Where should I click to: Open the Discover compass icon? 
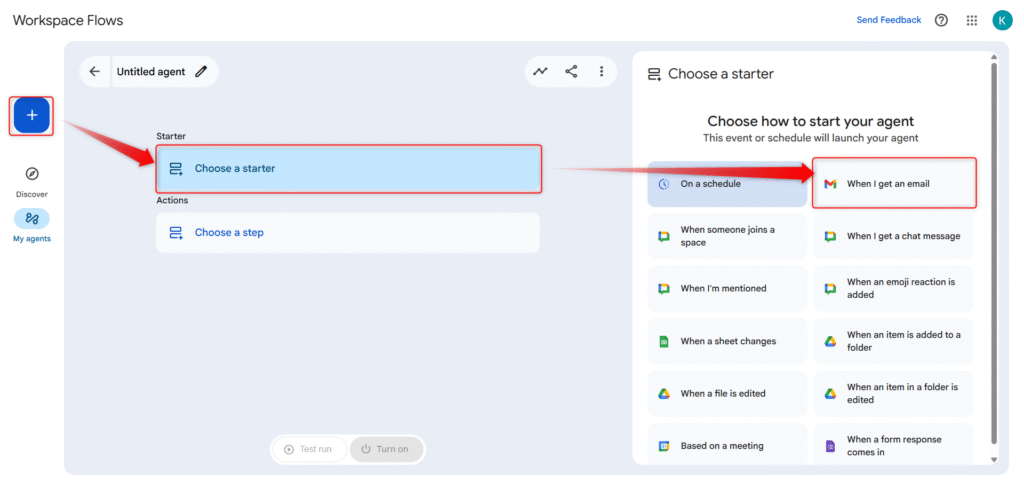tap(31, 174)
